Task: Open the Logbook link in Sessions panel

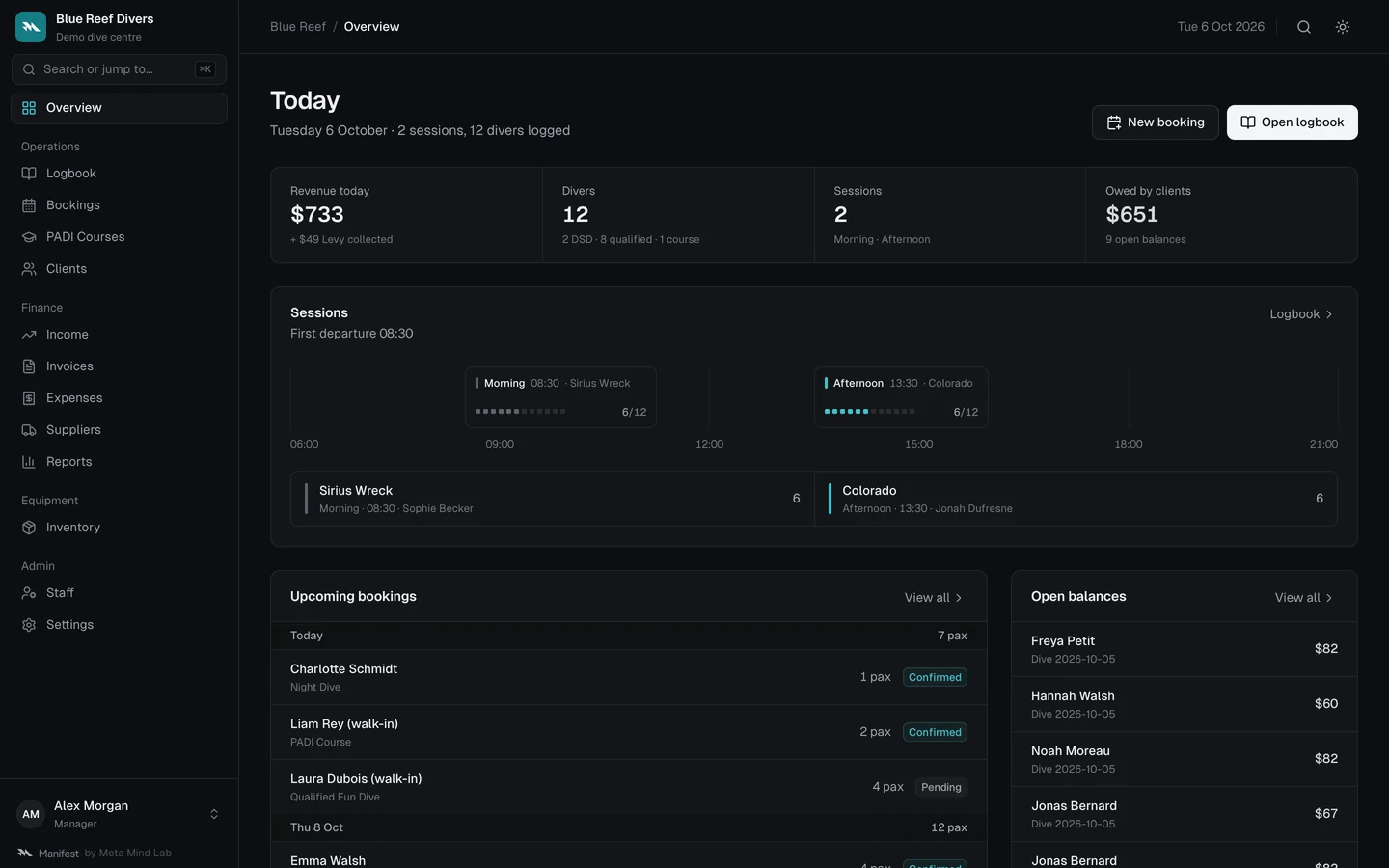Action: click(1301, 314)
